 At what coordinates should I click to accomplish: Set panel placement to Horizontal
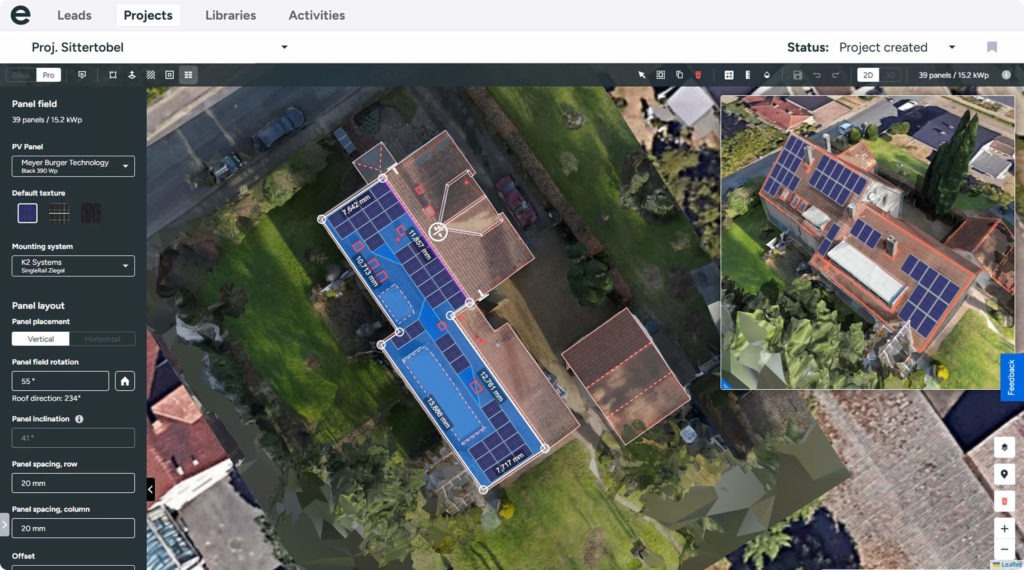[102, 339]
